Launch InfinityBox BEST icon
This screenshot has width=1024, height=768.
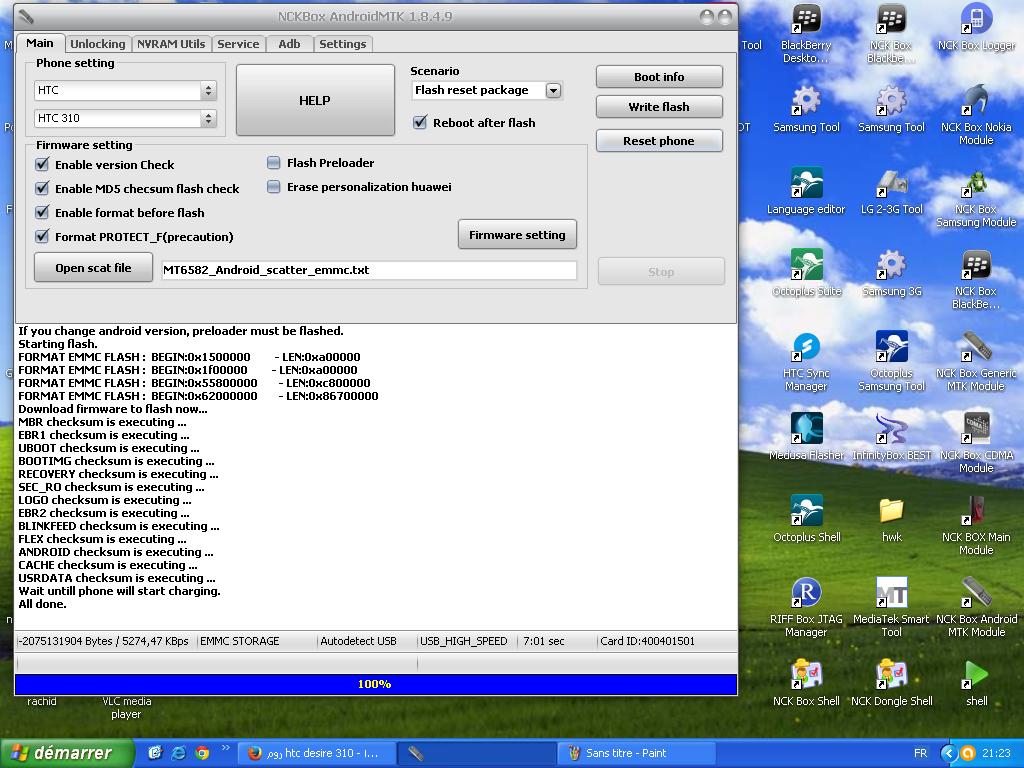(x=891, y=436)
